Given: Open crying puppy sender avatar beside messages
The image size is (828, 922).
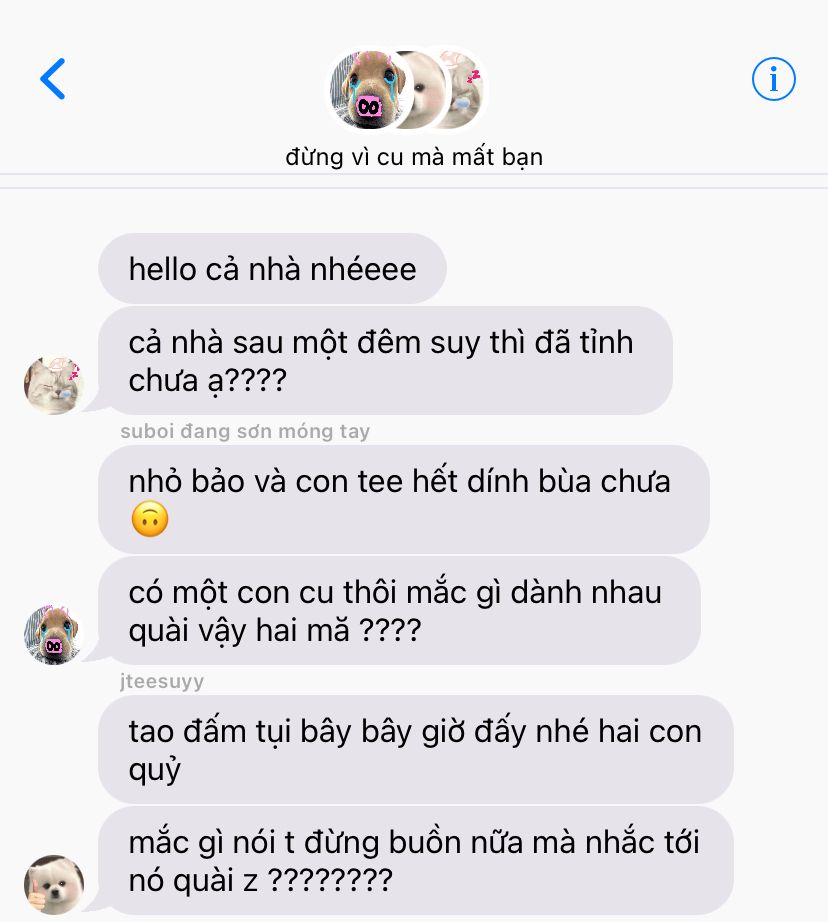Looking at the screenshot, I should click(54, 634).
